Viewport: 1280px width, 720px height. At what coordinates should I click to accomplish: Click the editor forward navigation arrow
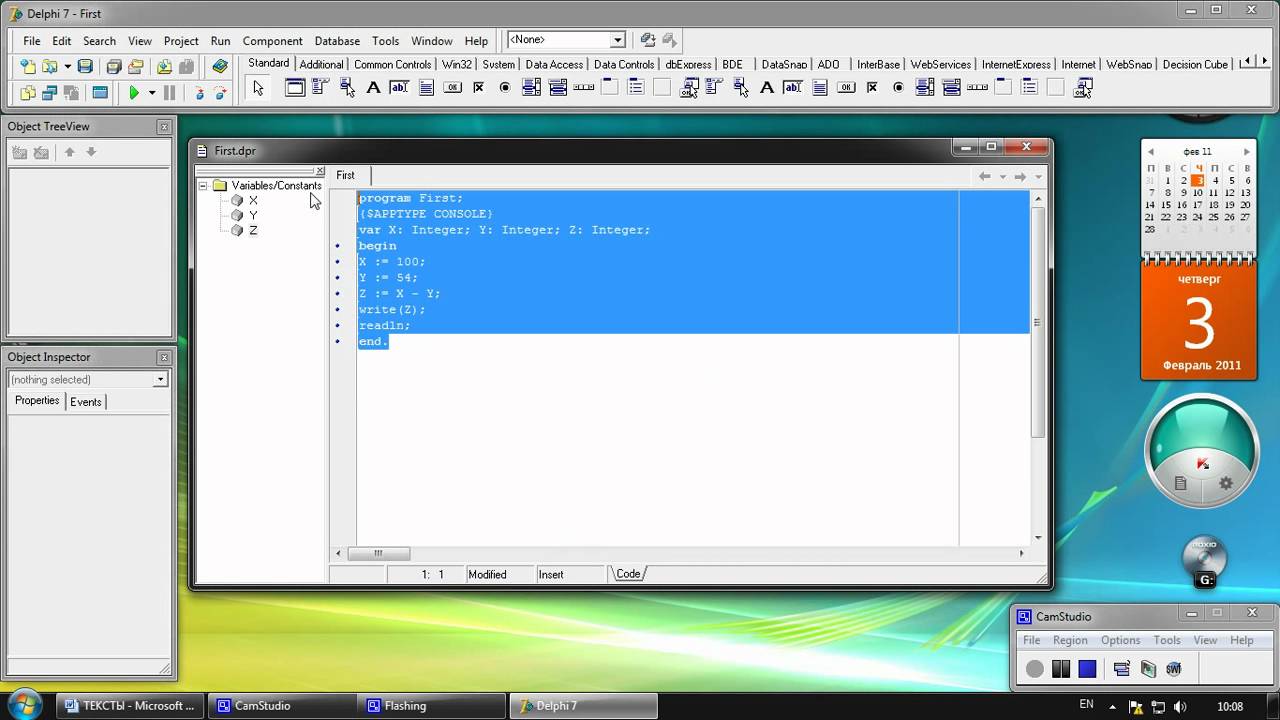tap(1020, 176)
